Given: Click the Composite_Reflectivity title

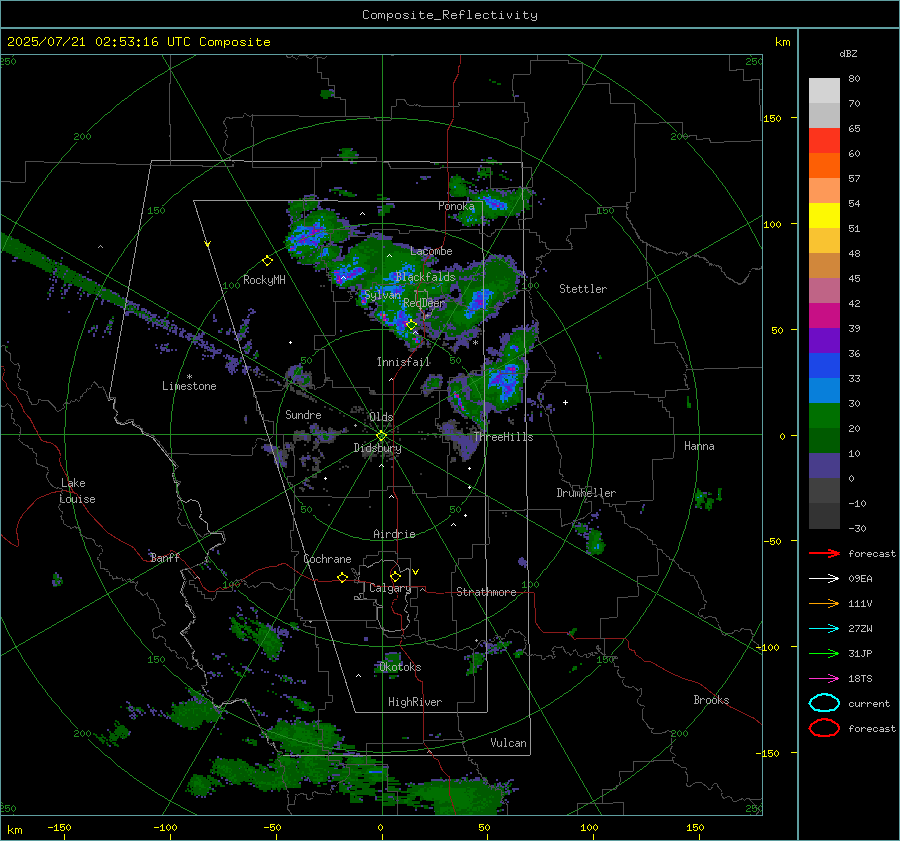Looking at the screenshot, I should coord(450,15).
